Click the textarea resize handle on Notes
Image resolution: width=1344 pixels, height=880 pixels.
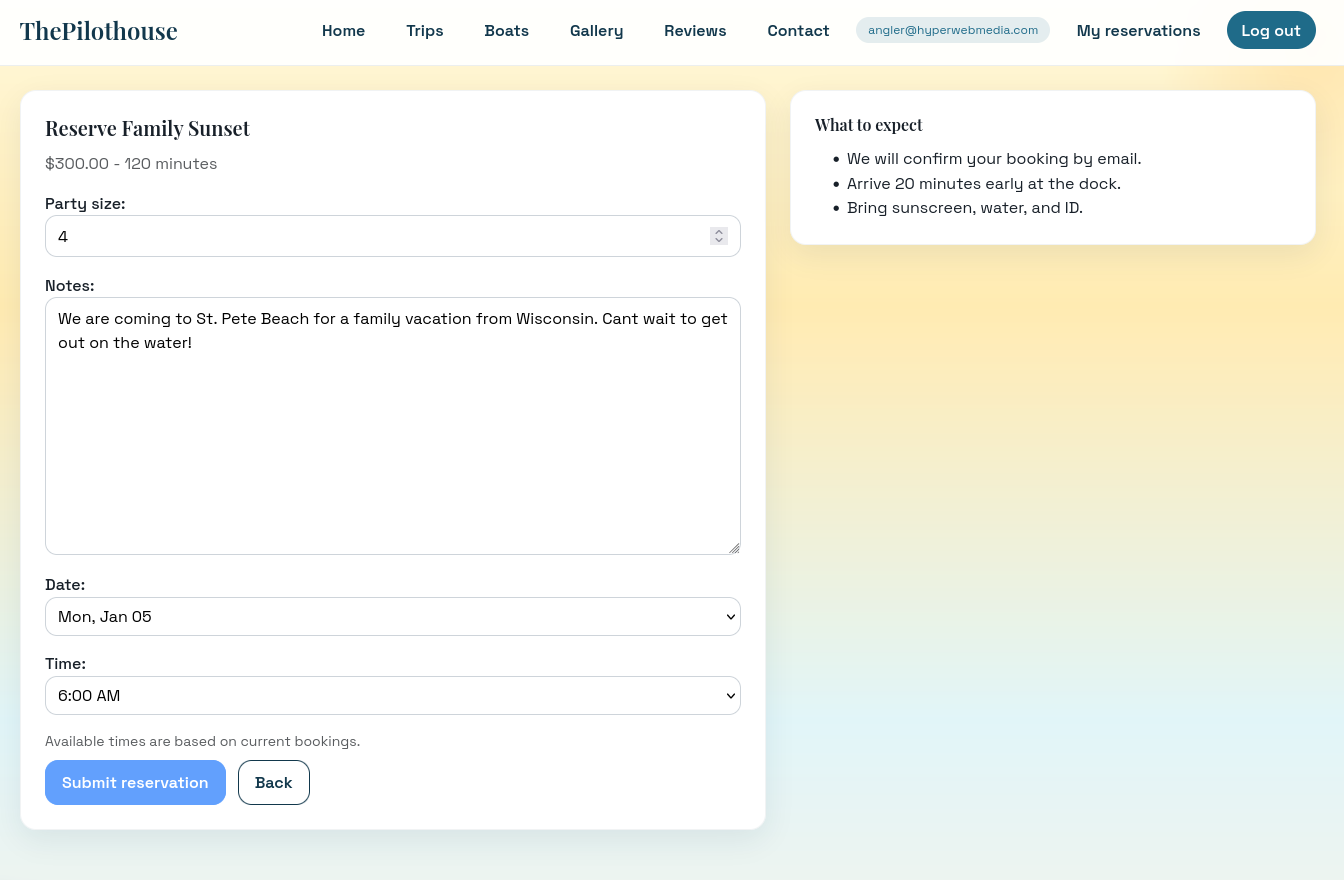click(735, 548)
